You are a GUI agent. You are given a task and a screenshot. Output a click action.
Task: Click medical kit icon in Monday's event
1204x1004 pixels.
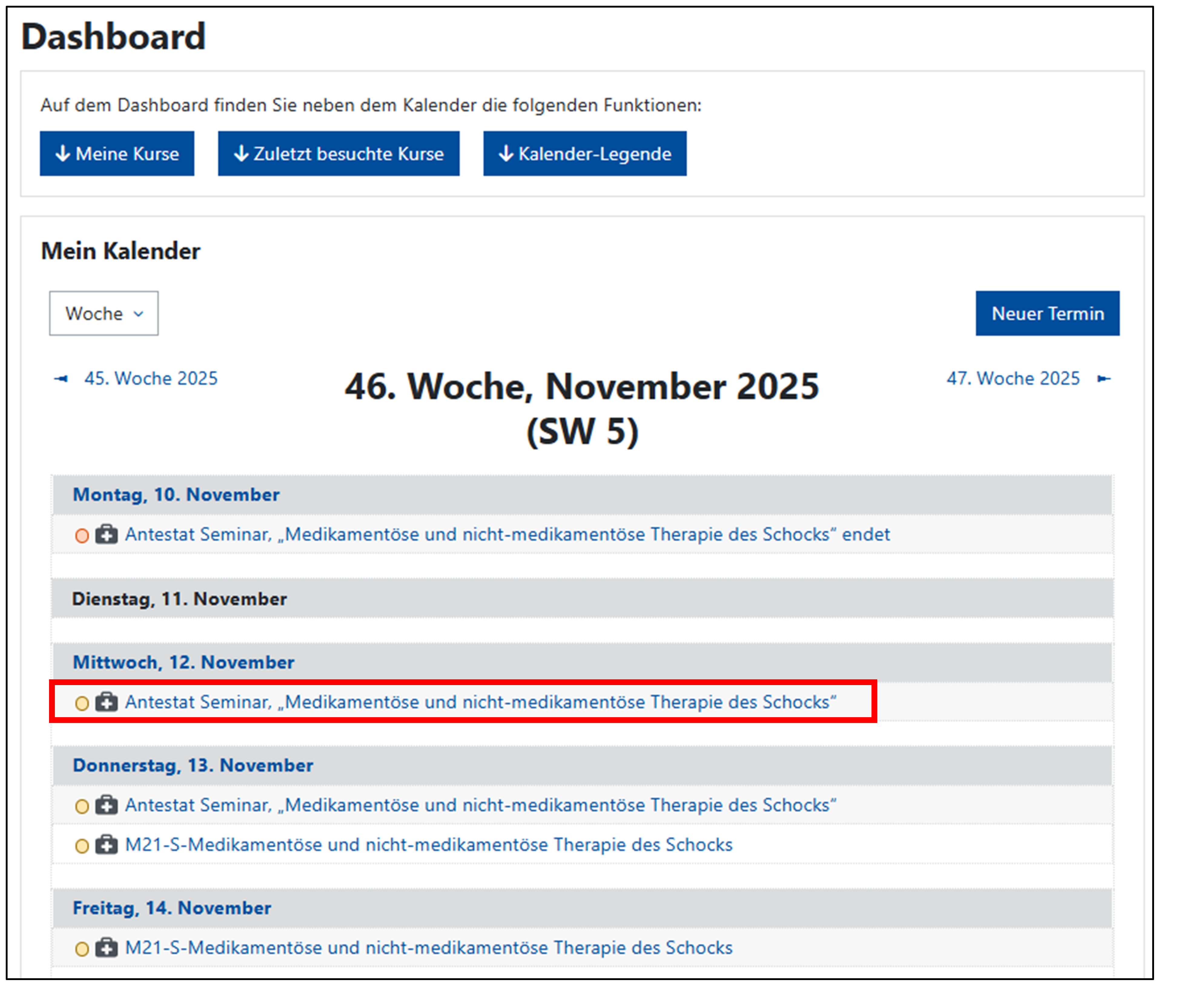click(106, 534)
